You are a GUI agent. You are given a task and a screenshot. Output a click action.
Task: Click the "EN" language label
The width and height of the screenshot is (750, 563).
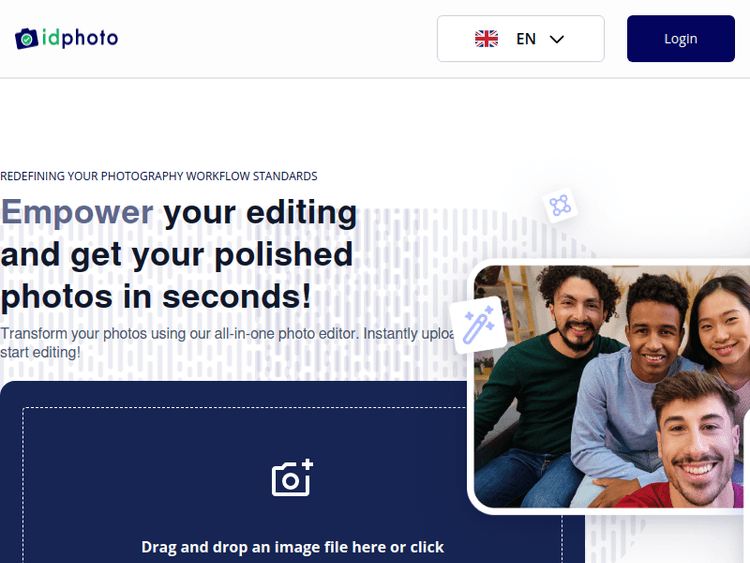point(526,39)
